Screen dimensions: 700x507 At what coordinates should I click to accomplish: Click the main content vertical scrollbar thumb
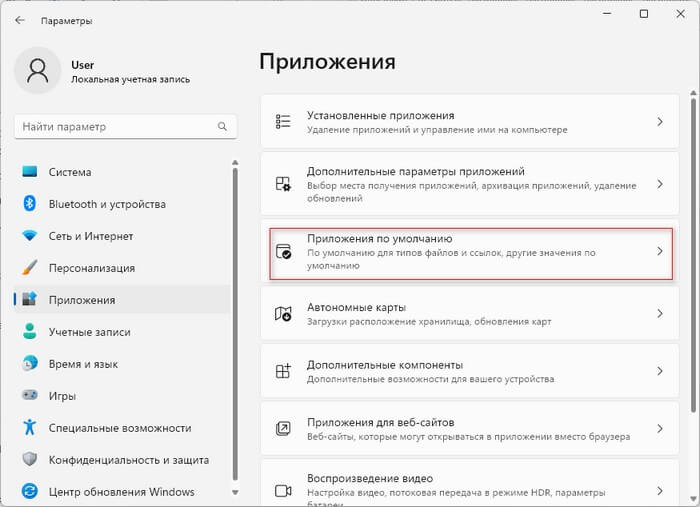click(693, 254)
